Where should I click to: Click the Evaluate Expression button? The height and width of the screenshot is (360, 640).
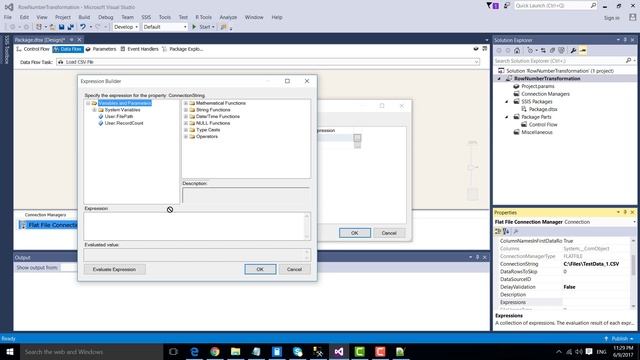coord(114,269)
